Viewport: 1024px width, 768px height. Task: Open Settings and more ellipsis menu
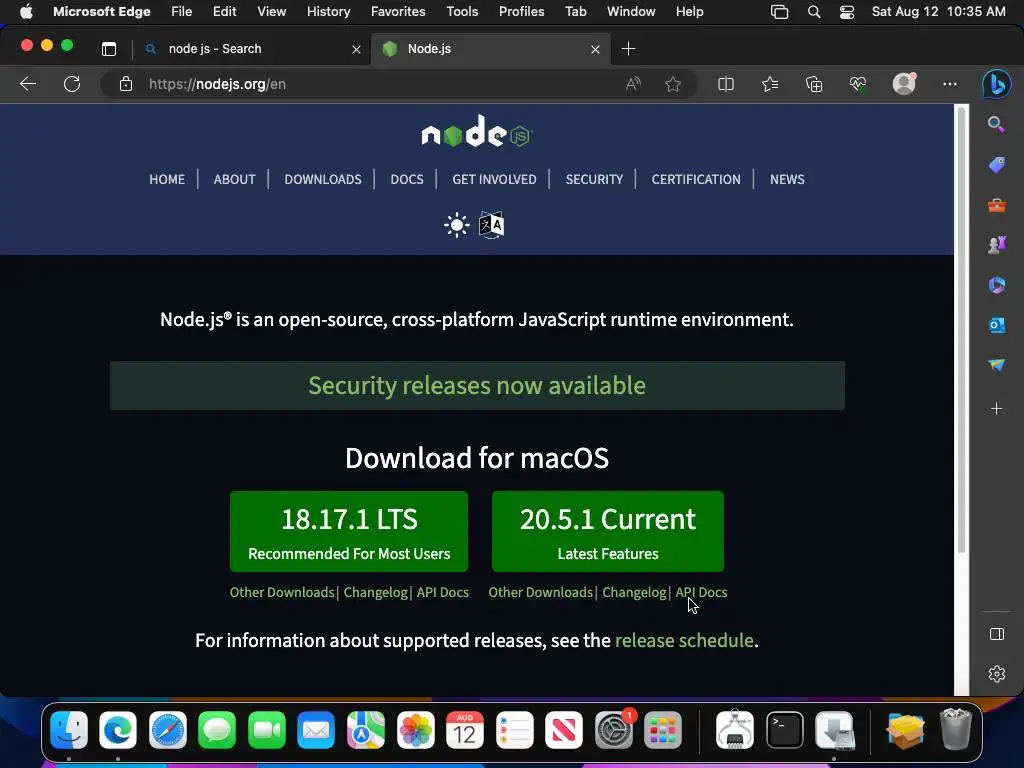950,84
